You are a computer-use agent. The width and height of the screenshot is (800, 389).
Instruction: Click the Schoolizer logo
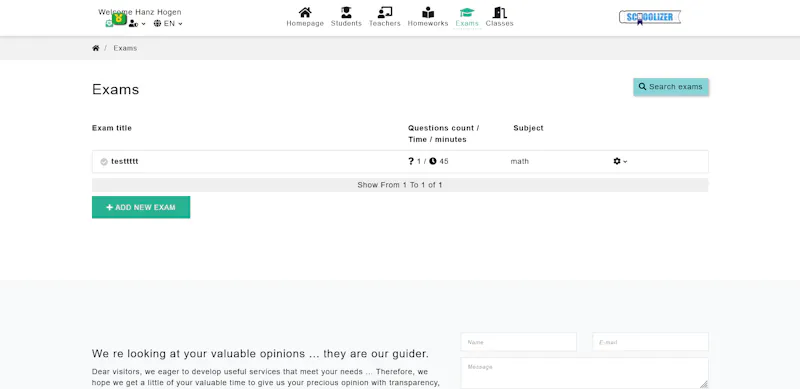point(649,17)
